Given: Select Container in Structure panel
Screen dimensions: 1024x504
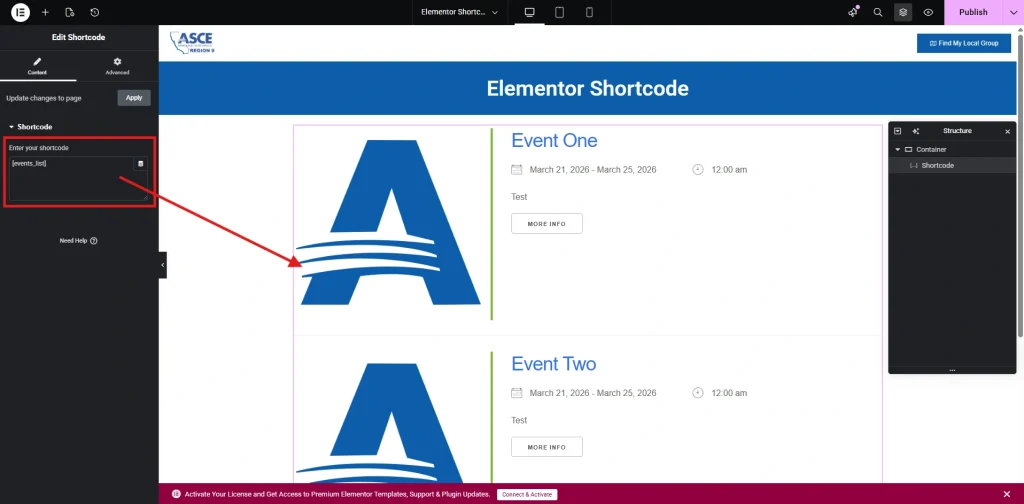Looking at the screenshot, I should (952, 150).
